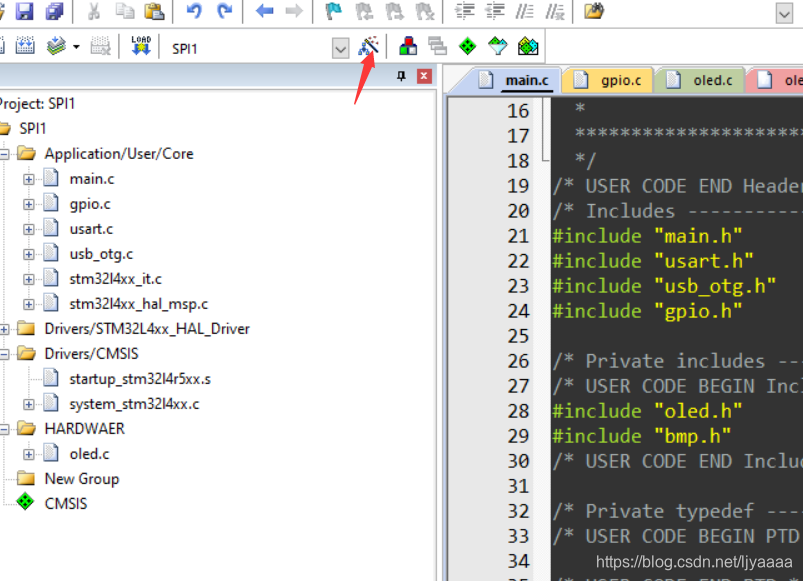This screenshot has height=581, width=803.
Task: Click the Project: SPI1 root label
Action: [x=37, y=103]
